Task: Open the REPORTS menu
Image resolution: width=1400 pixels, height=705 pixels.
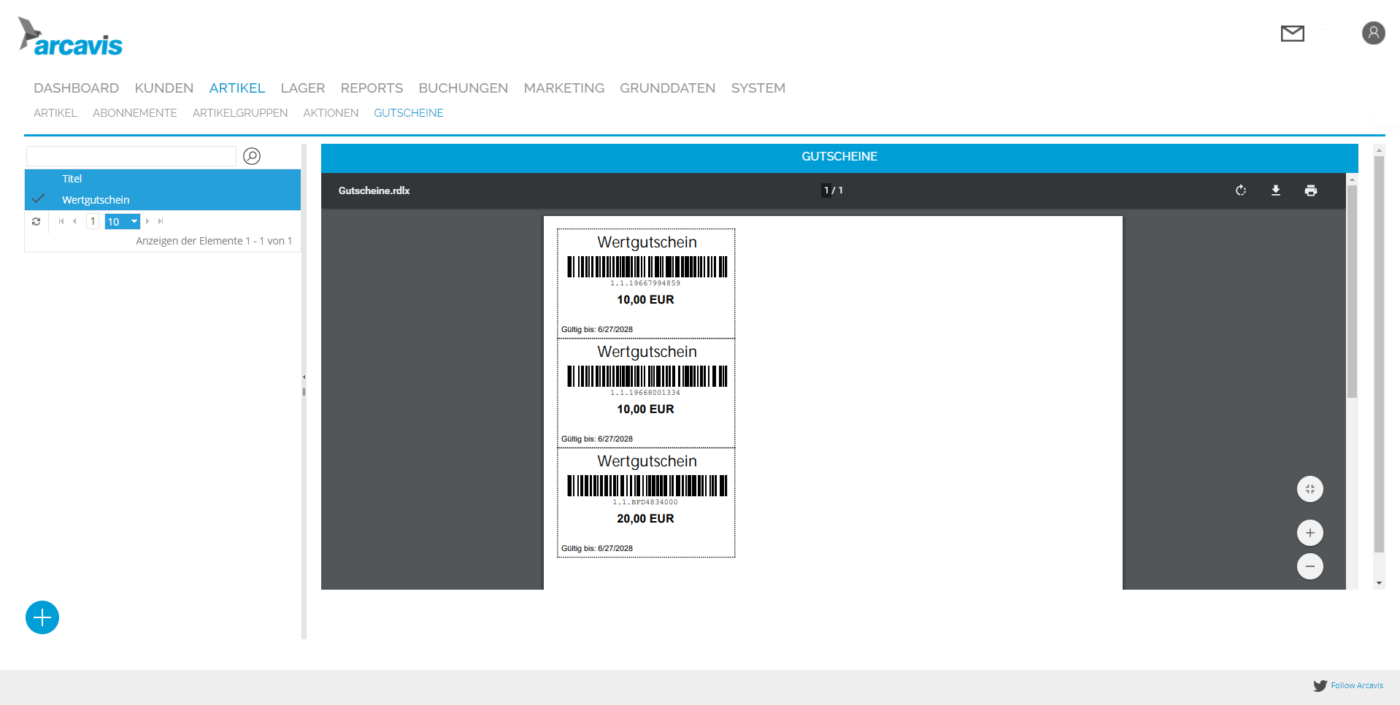Action: pos(371,88)
